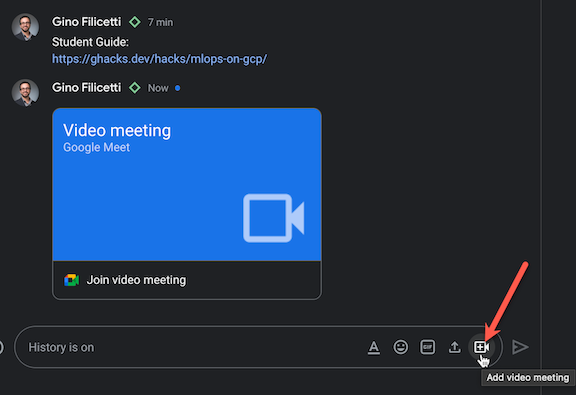
Task: Click Gino Filicetti's avatar on 7 min message
Action: click(x=25, y=27)
